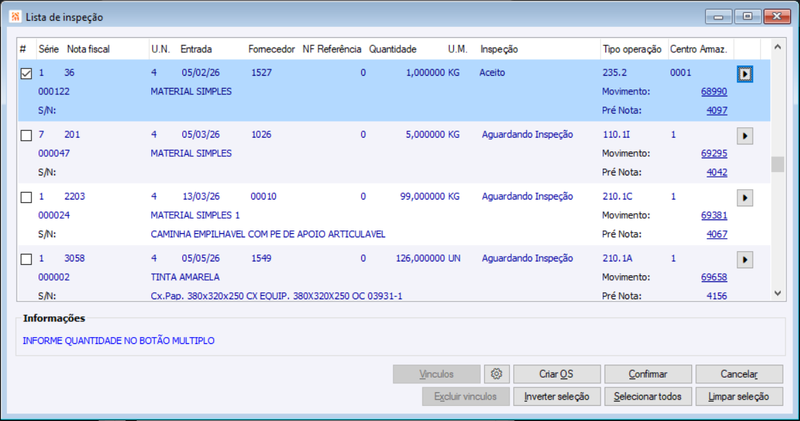
Task: Click the arrow button on row 201
Action: click(x=745, y=136)
